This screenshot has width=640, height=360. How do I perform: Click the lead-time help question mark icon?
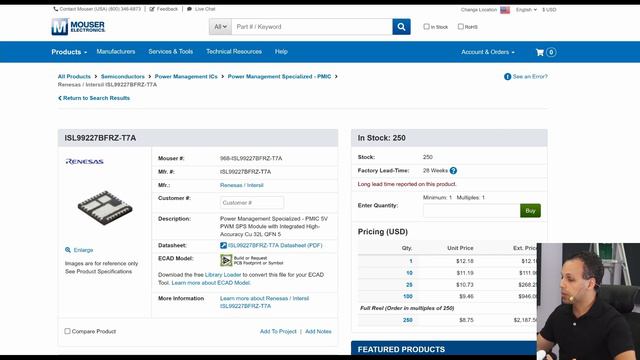pos(453,171)
